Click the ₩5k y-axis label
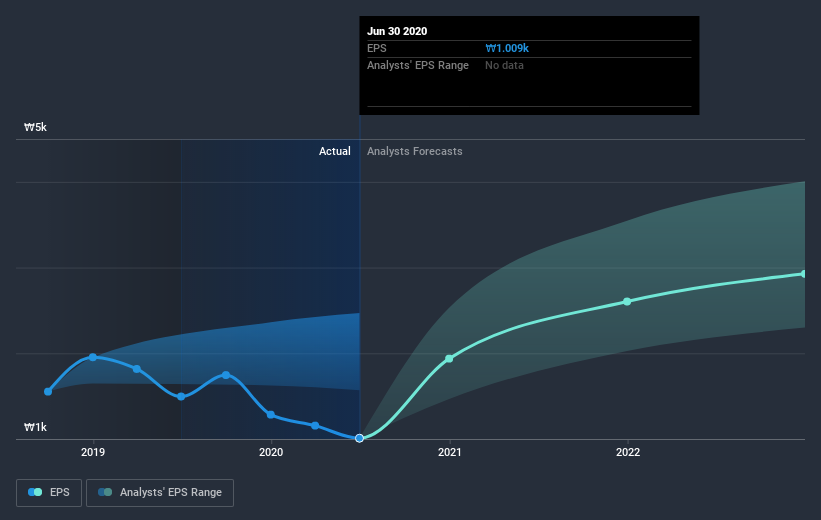This screenshot has width=821, height=520. [35, 127]
